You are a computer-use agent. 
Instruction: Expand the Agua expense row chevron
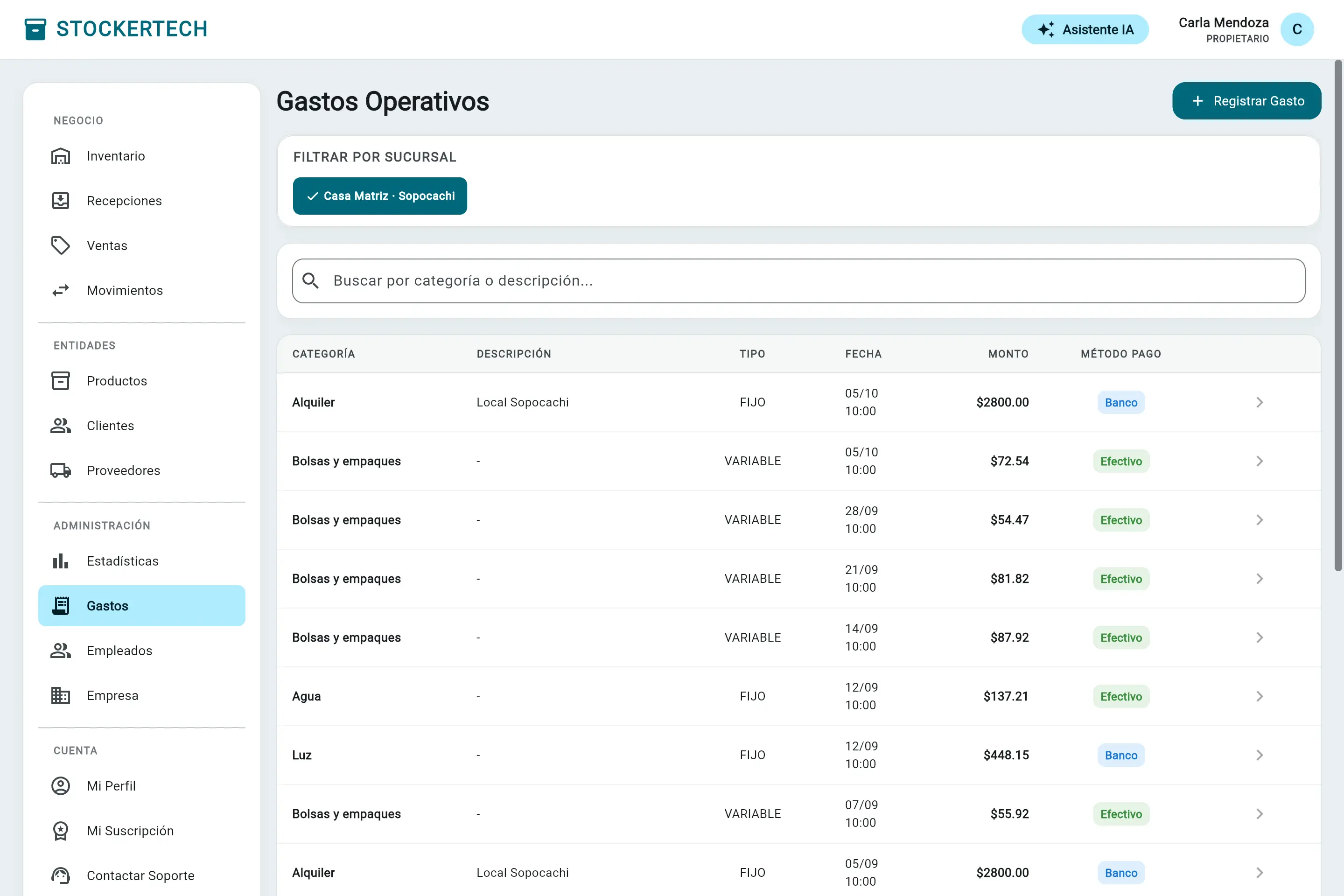point(1260,696)
